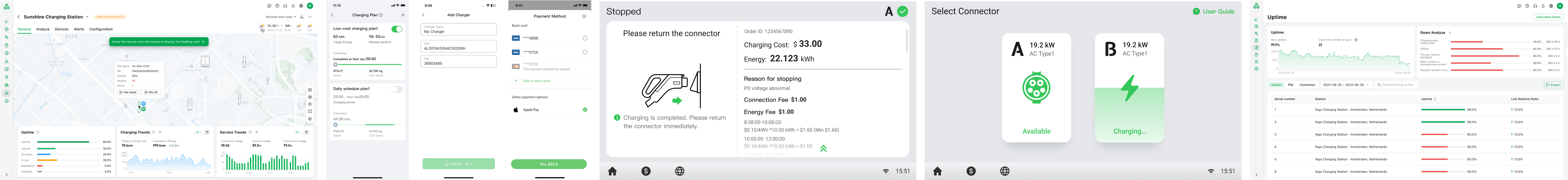Image resolution: width=1568 pixels, height=180 pixels.
Task: Enable the Daily schedule plan1 toggle
Action: 397,89
